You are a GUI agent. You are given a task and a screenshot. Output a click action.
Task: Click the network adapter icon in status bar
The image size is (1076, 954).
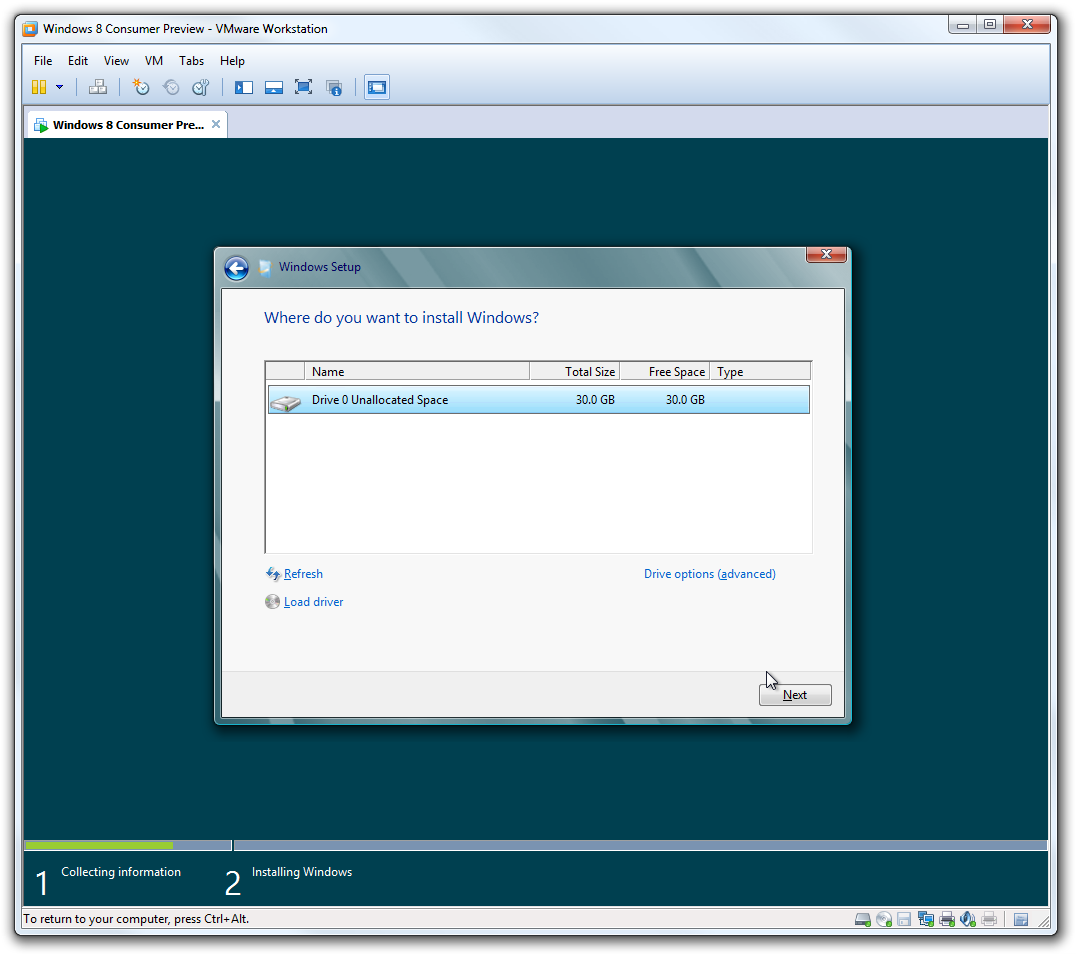coord(925,919)
